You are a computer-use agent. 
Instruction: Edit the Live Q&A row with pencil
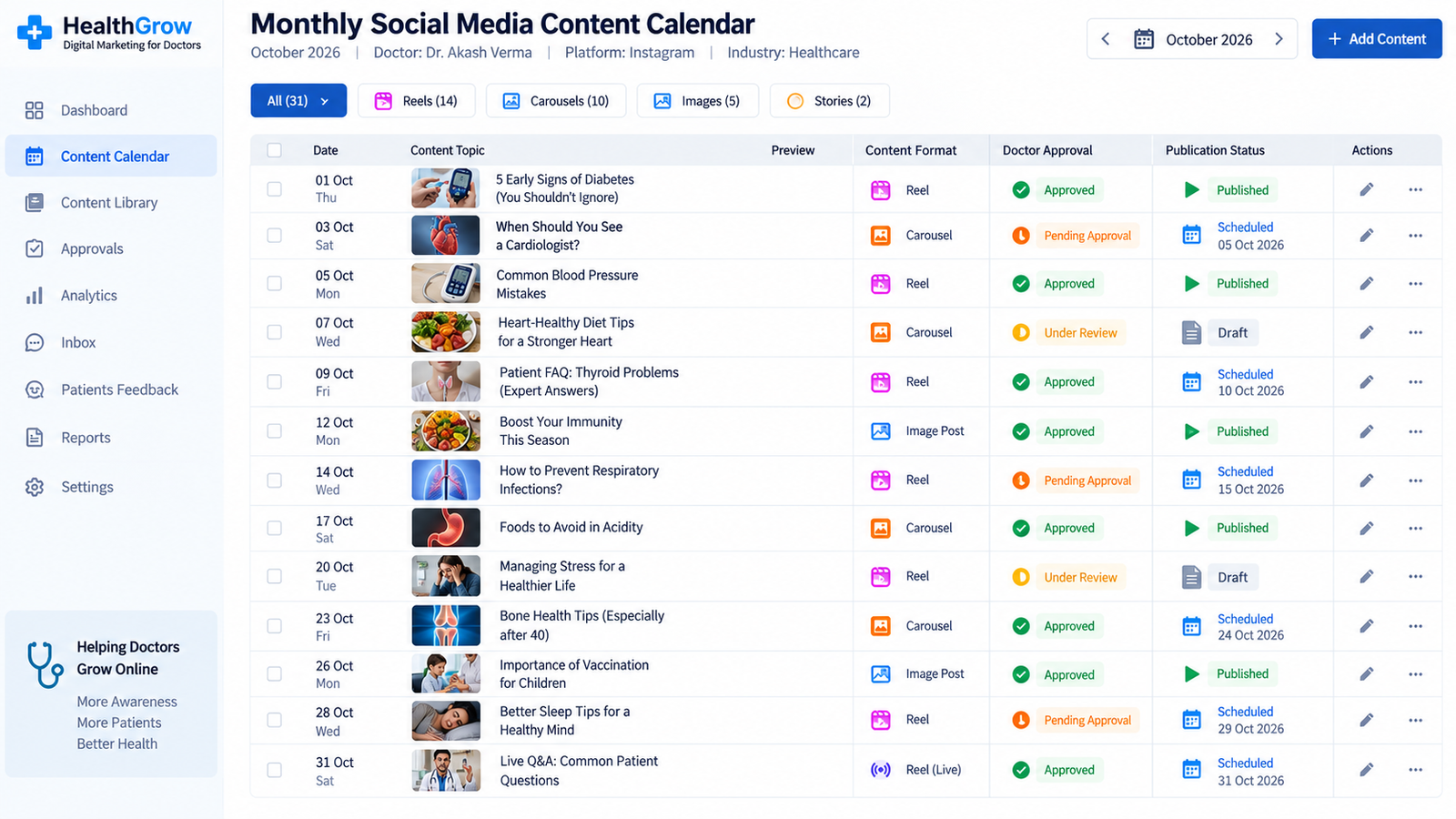tap(1366, 770)
